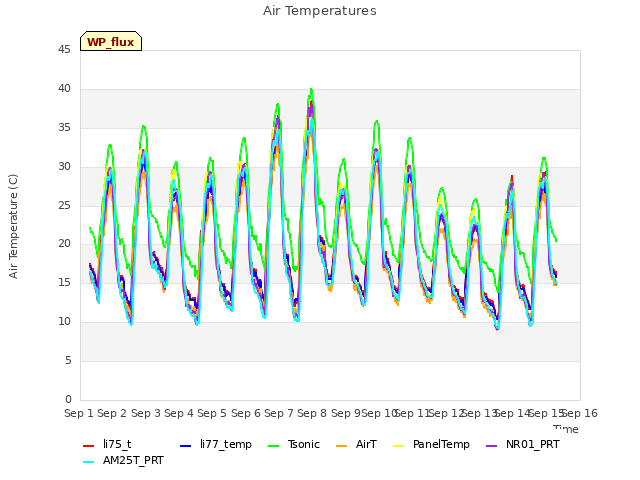This screenshot has height=480, width=640.
Task: Click the Sep 6 x-axis tick label
Action: tap(245, 413)
